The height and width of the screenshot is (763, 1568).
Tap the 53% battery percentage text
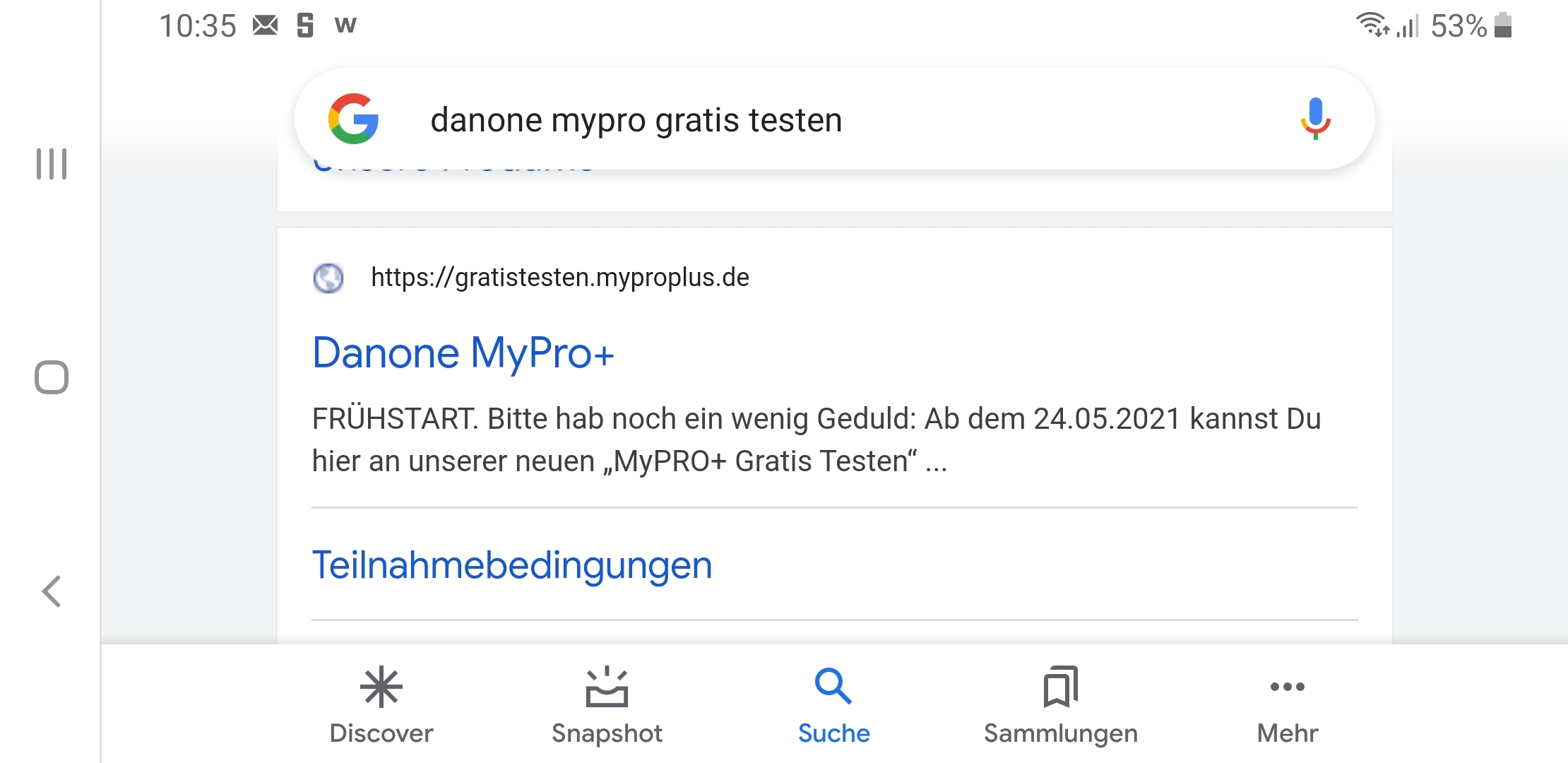click(1459, 26)
